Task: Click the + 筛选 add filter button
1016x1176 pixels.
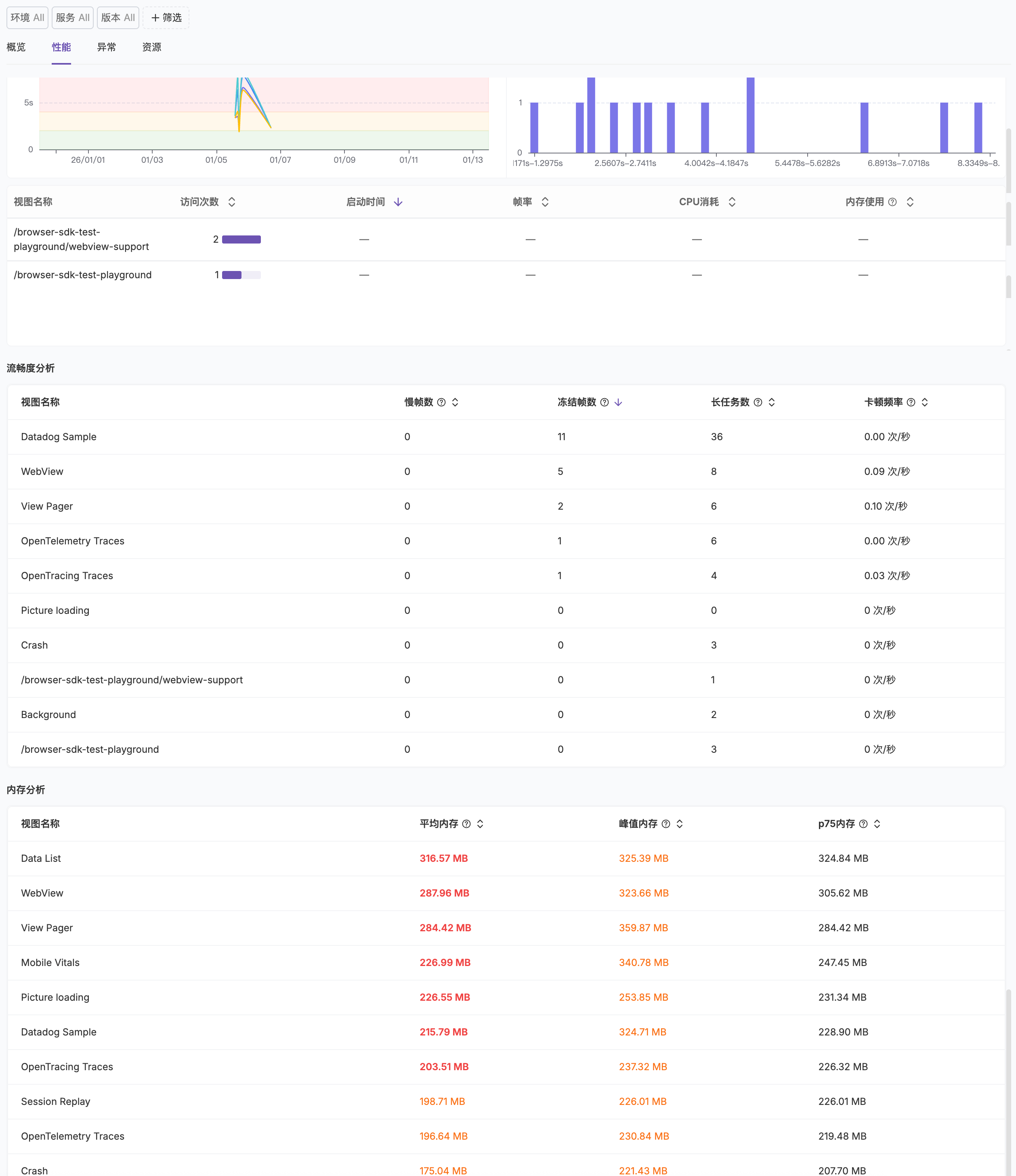Action: [166, 18]
